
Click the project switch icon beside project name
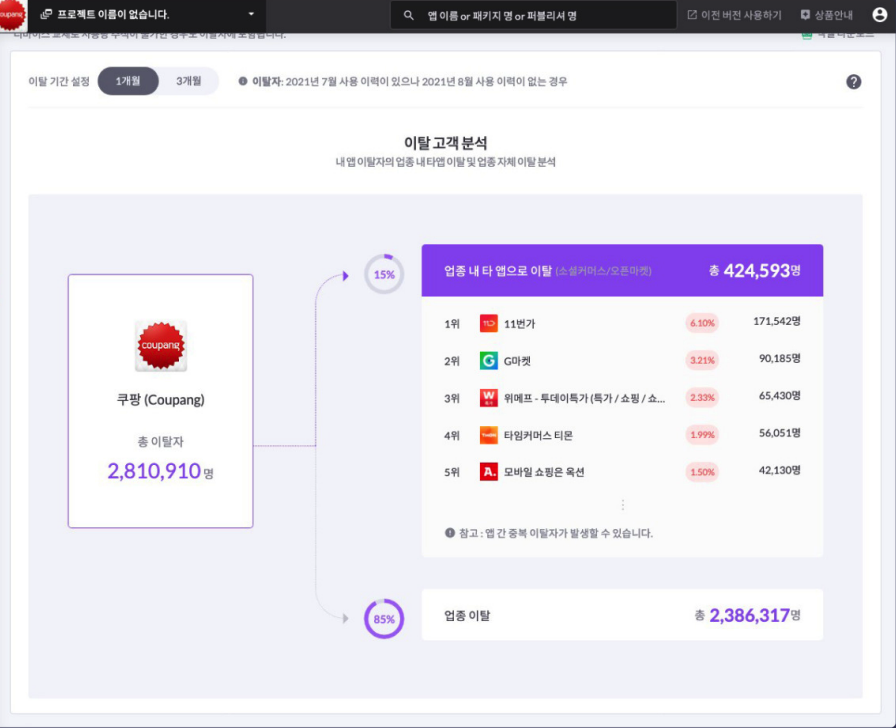pyautogui.click(x=46, y=14)
